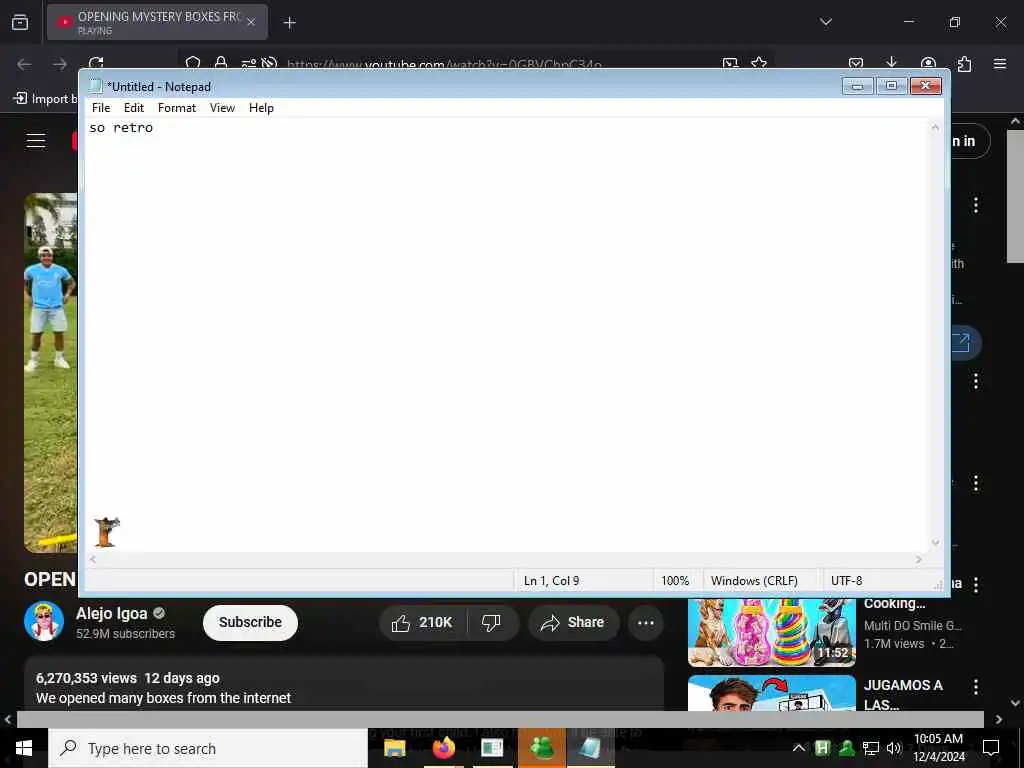Close the OPENING MYSTERY BOXES tab
Viewport: 1024px width, 768px height.
point(251,22)
